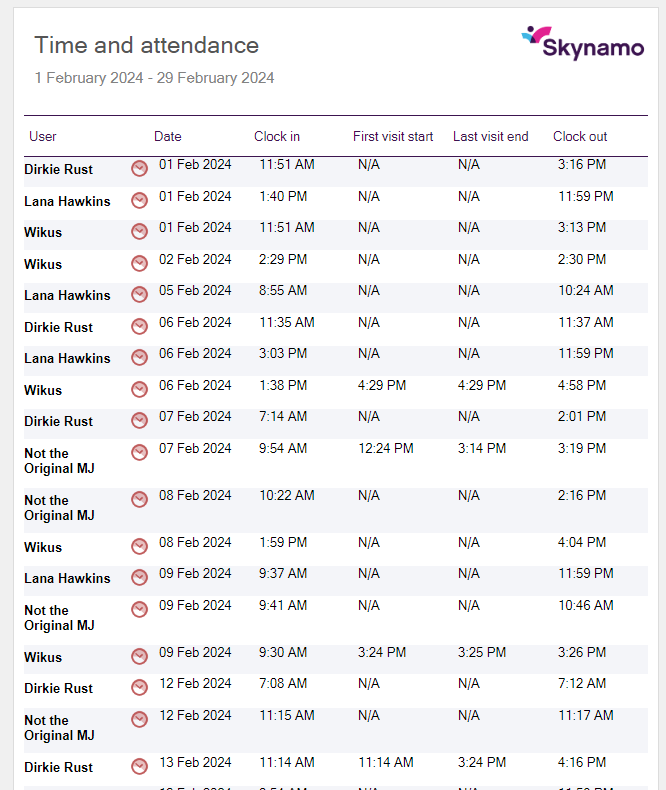The width and height of the screenshot is (666, 790).
Task: Click clock icon for Dirkie Rust 01 Feb
Action: [x=139, y=169]
